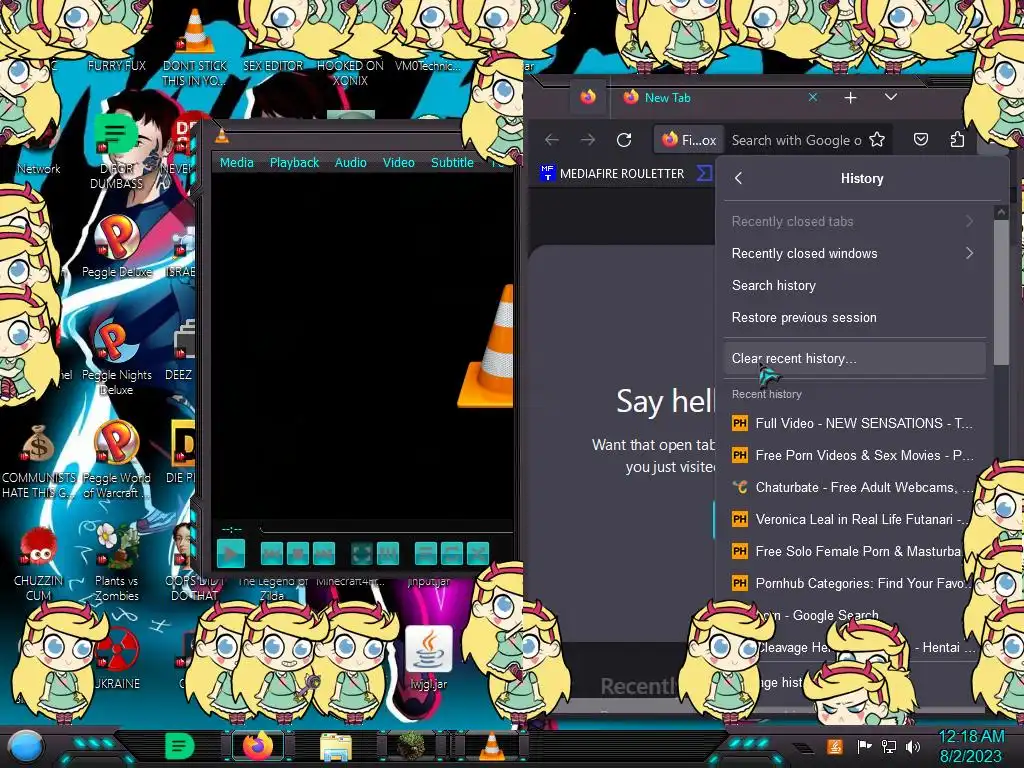Click the History panel scrollbar up arrow
Screen dimensions: 1024x768
coord(1000,213)
